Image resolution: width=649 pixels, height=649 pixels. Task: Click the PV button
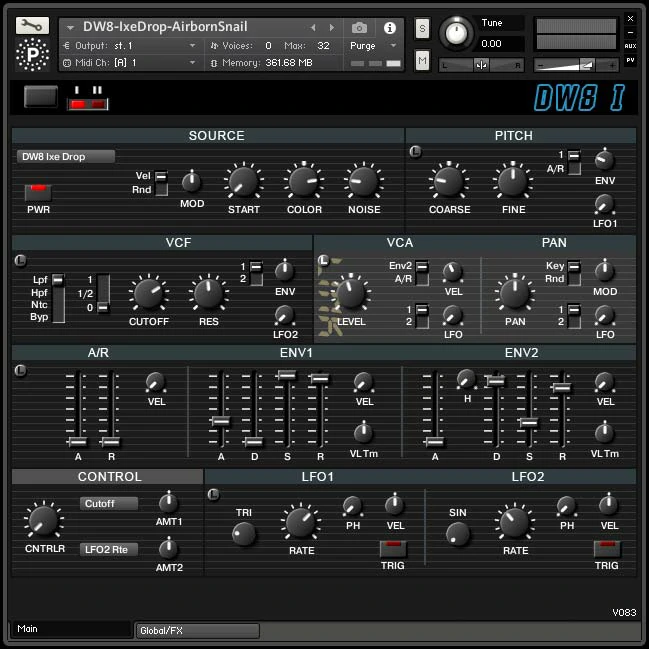coord(630,60)
